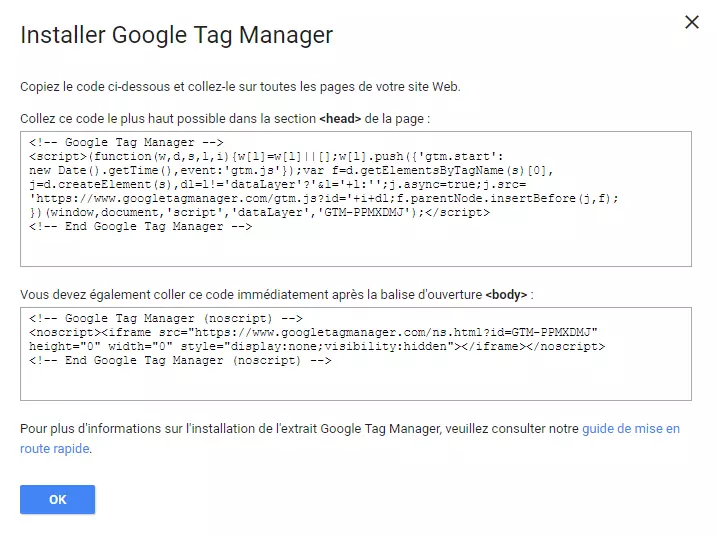Click the Google Tag Manager (noscript) opening comment
The height and width of the screenshot is (535, 716).
click(x=166, y=319)
